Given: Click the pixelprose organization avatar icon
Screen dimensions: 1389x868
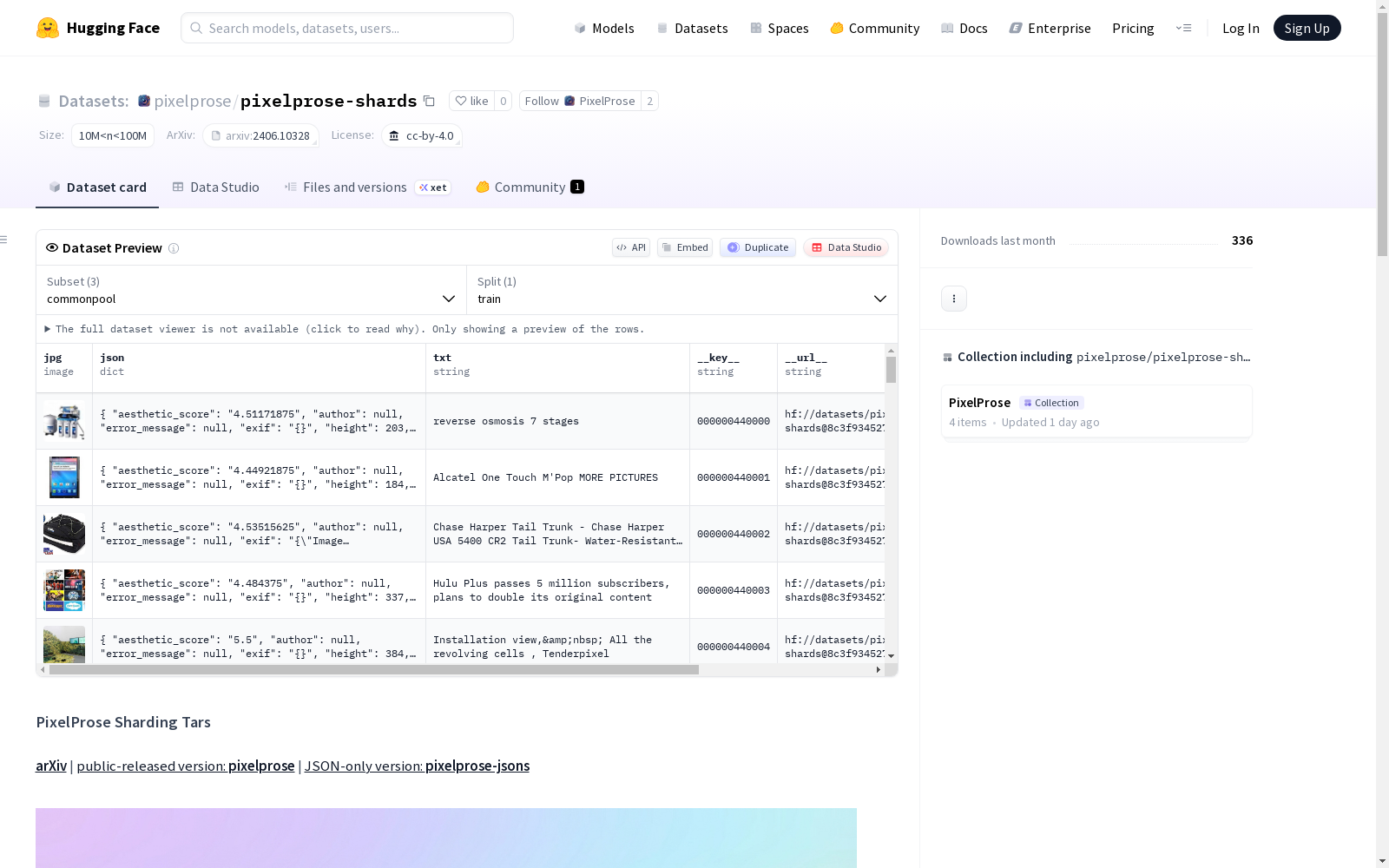Looking at the screenshot, I should pos(144,101).
